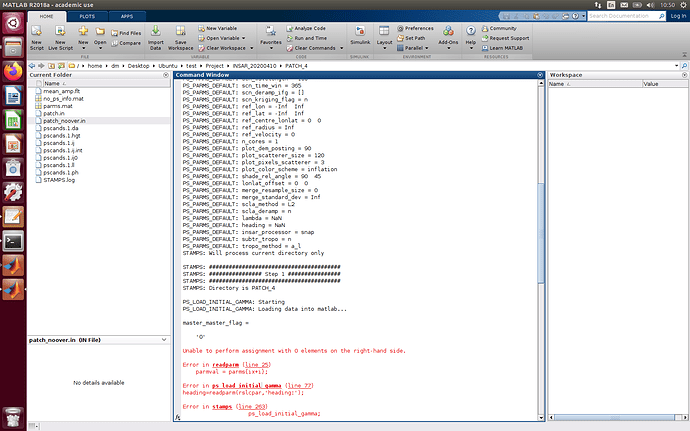Open Preferences
The image size is (690, 431).
pos(415,28)
